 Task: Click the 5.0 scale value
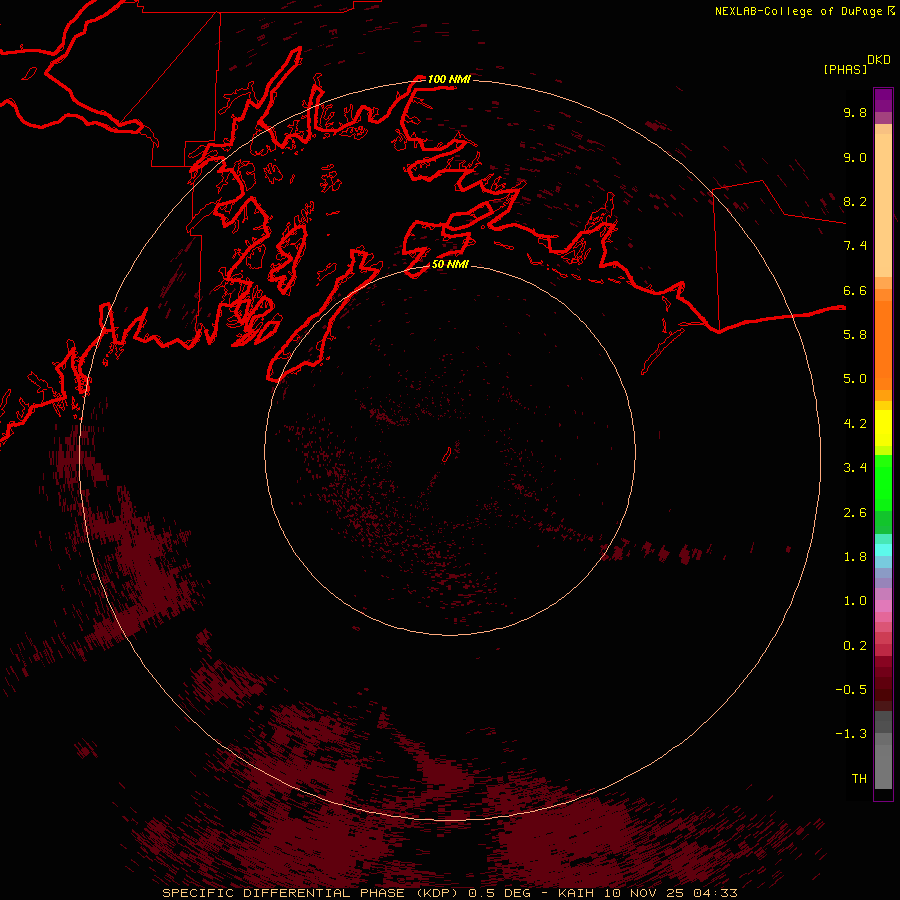(855, 379)
